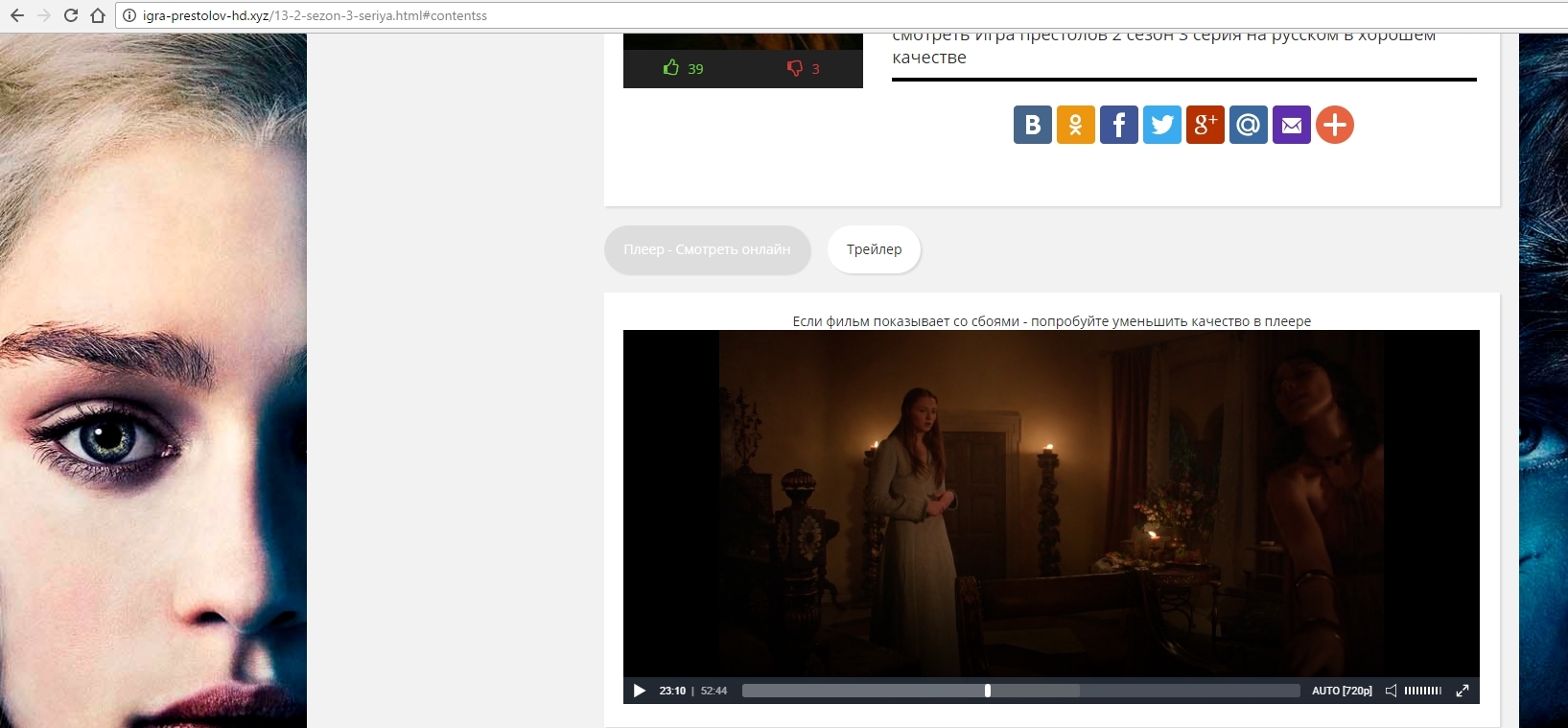Mute the video speaker icon
Viewport: 1568px width, 728px height.
coord(1391,691)
